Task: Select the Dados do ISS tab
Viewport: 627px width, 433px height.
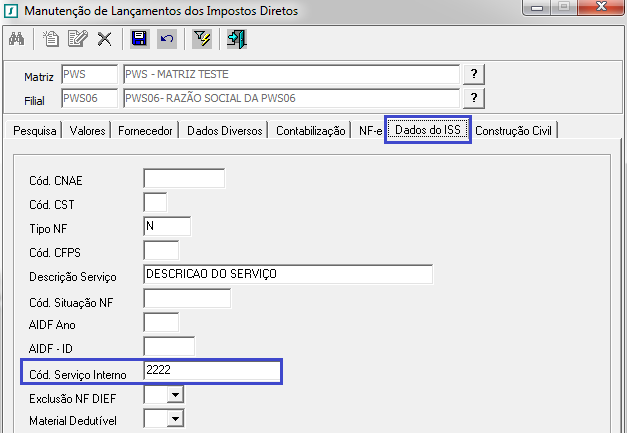Action: (x=428, y=130)
